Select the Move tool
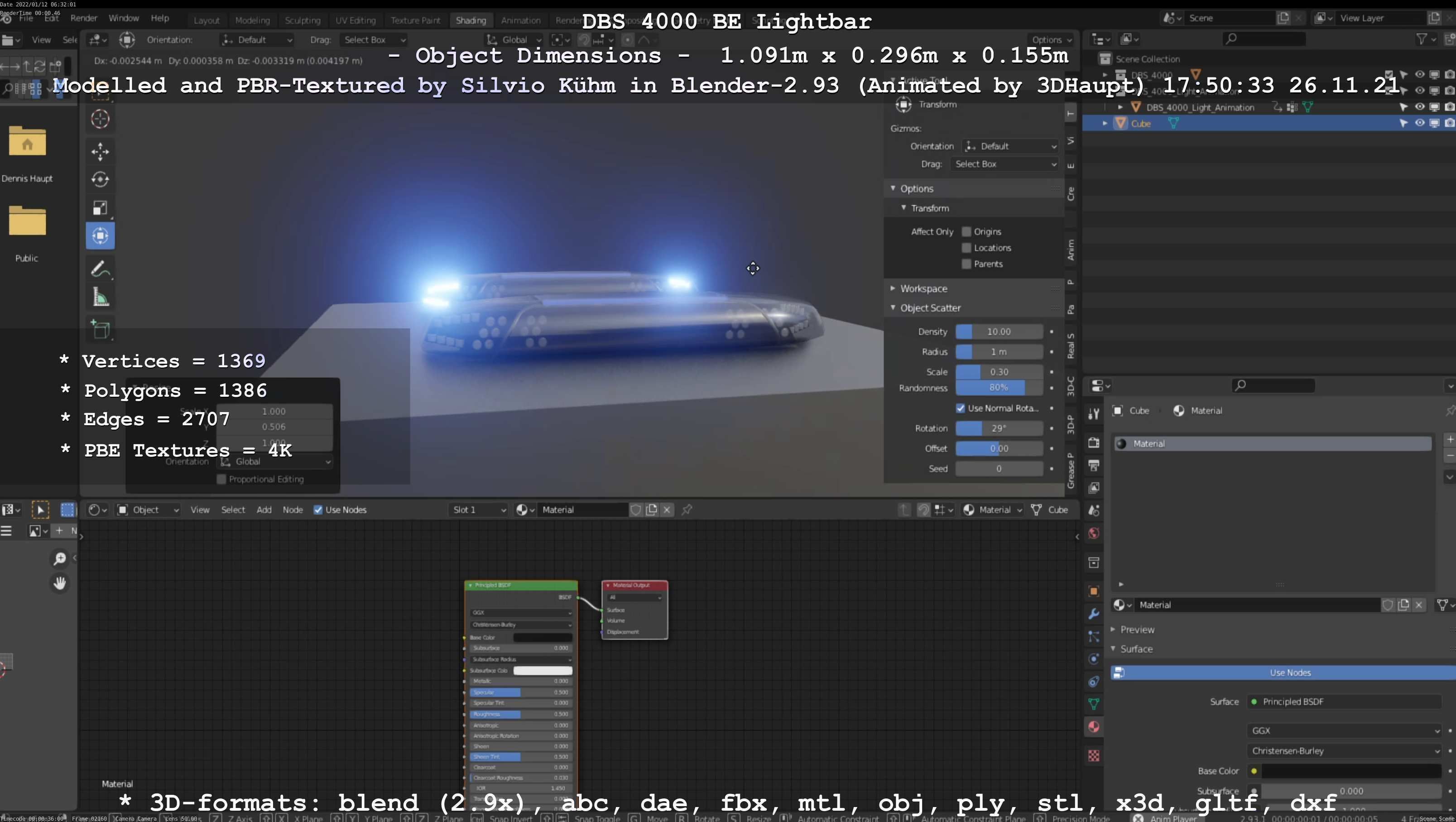 pos(100,152)
